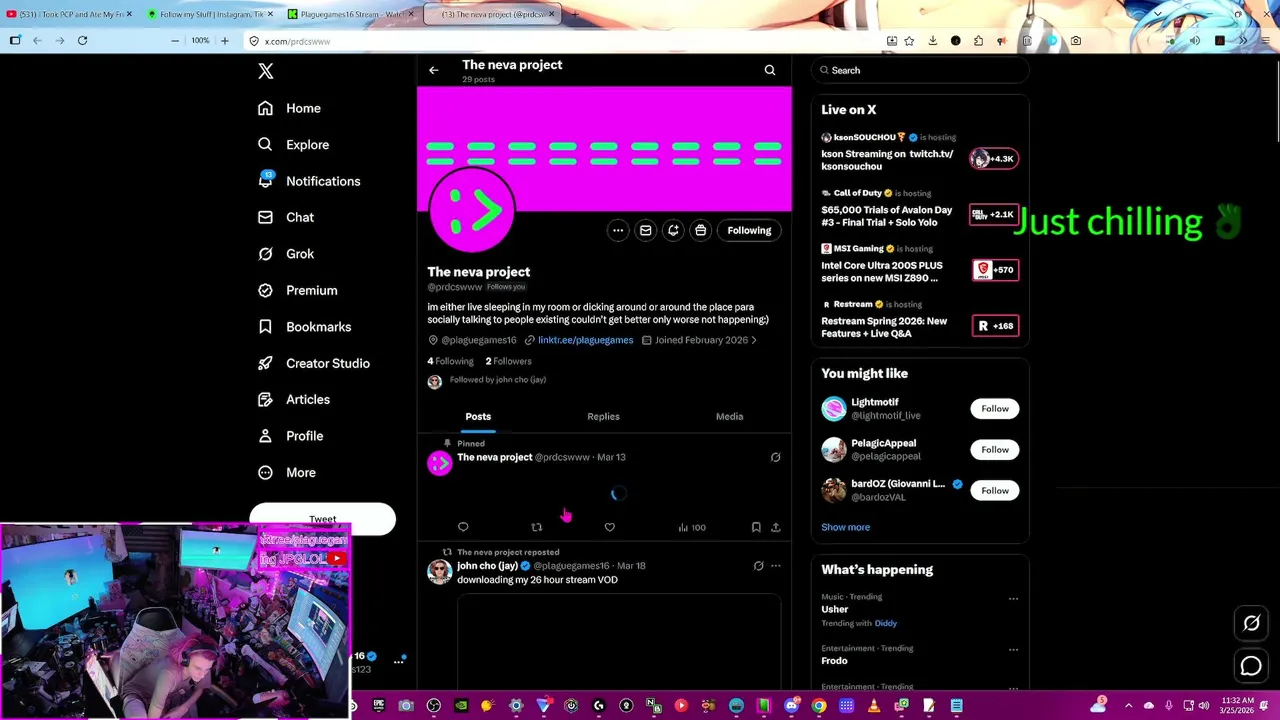Repost the pinned Mar 13 post
The width and height of the screenshot is (1280, 720).
537,527
